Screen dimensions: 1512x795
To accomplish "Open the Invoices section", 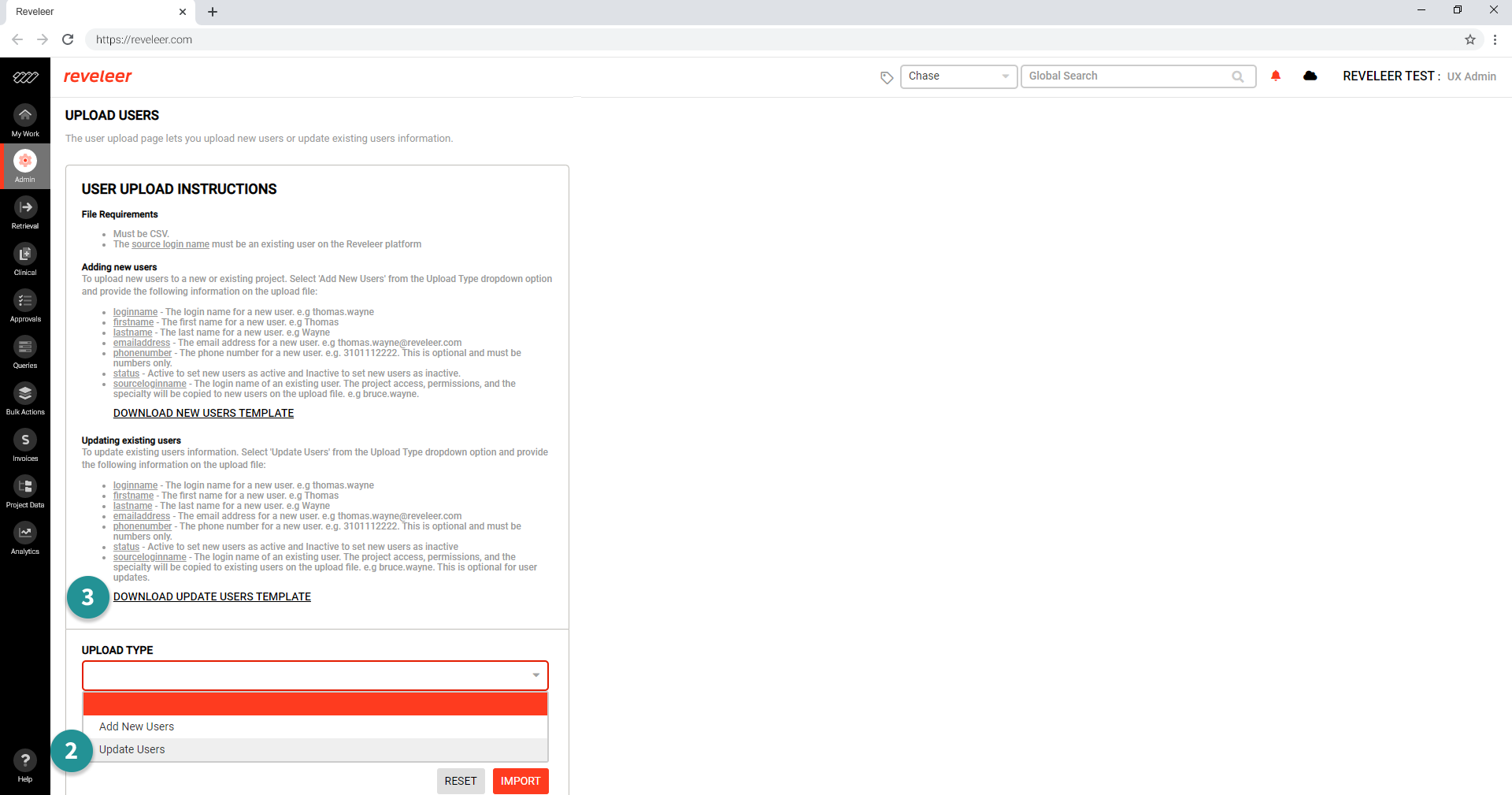I will (x=25, y=445).
